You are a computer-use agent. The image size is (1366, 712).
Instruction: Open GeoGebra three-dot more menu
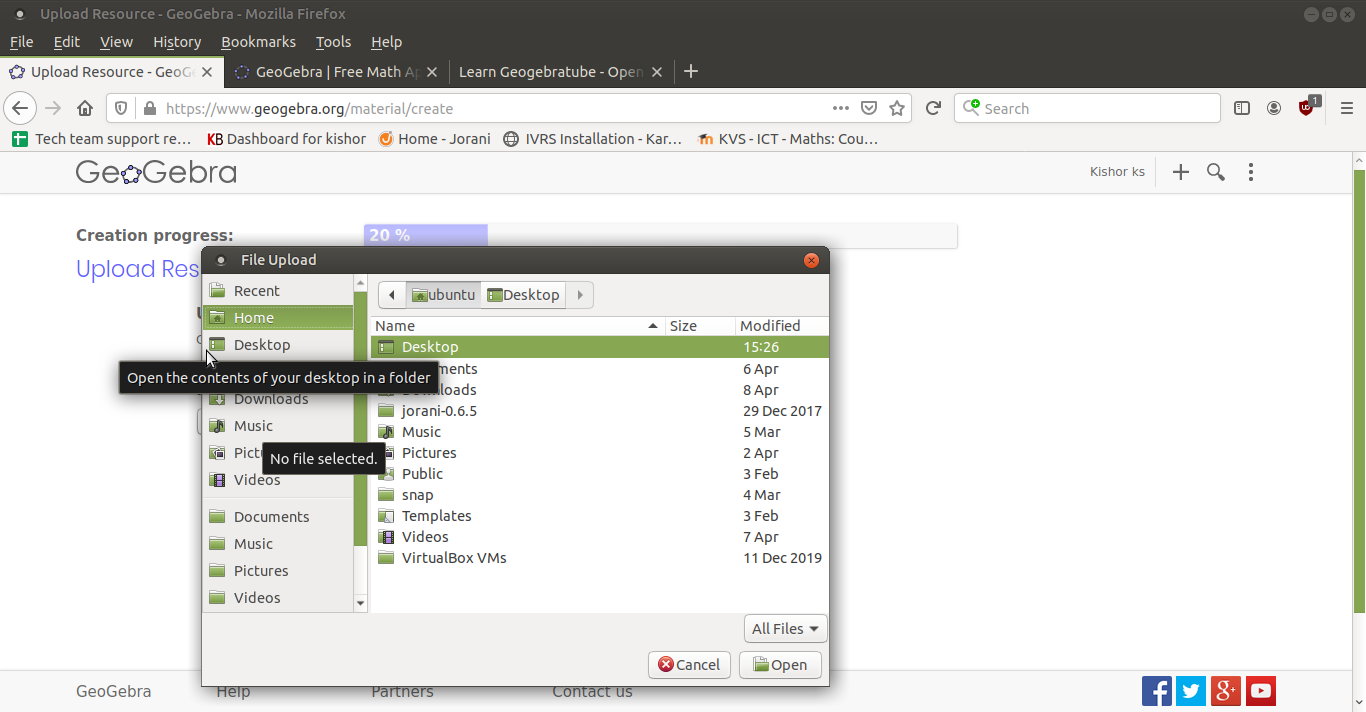click(x=1251, y=172)
